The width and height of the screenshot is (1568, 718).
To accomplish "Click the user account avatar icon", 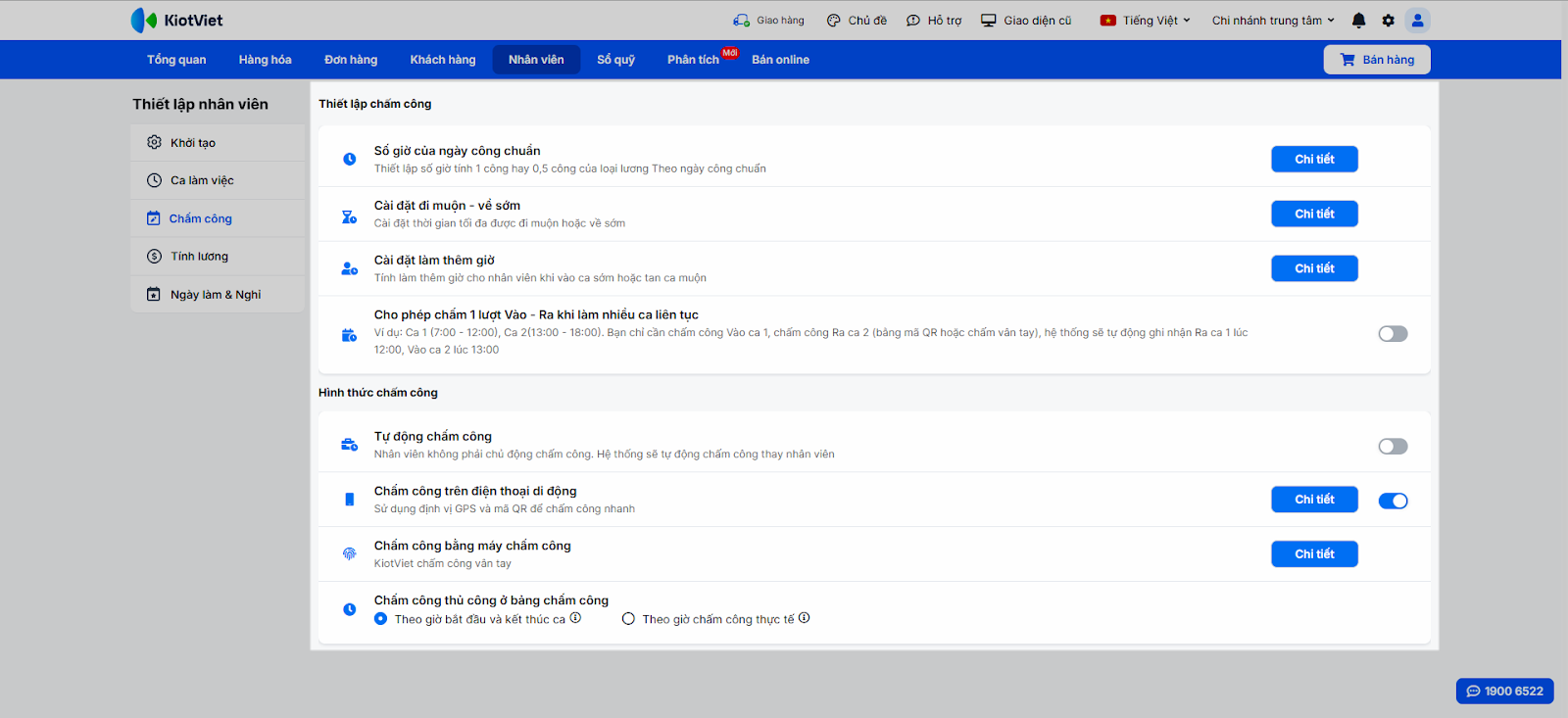I will click(x=1417, y=21).
